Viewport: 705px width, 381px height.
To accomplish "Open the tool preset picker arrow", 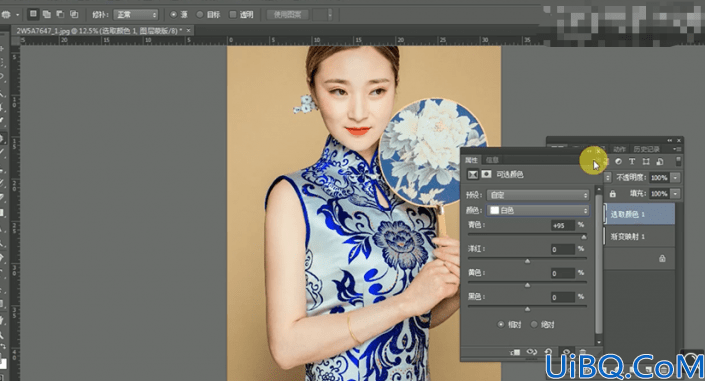I will (x=18, y=15).
